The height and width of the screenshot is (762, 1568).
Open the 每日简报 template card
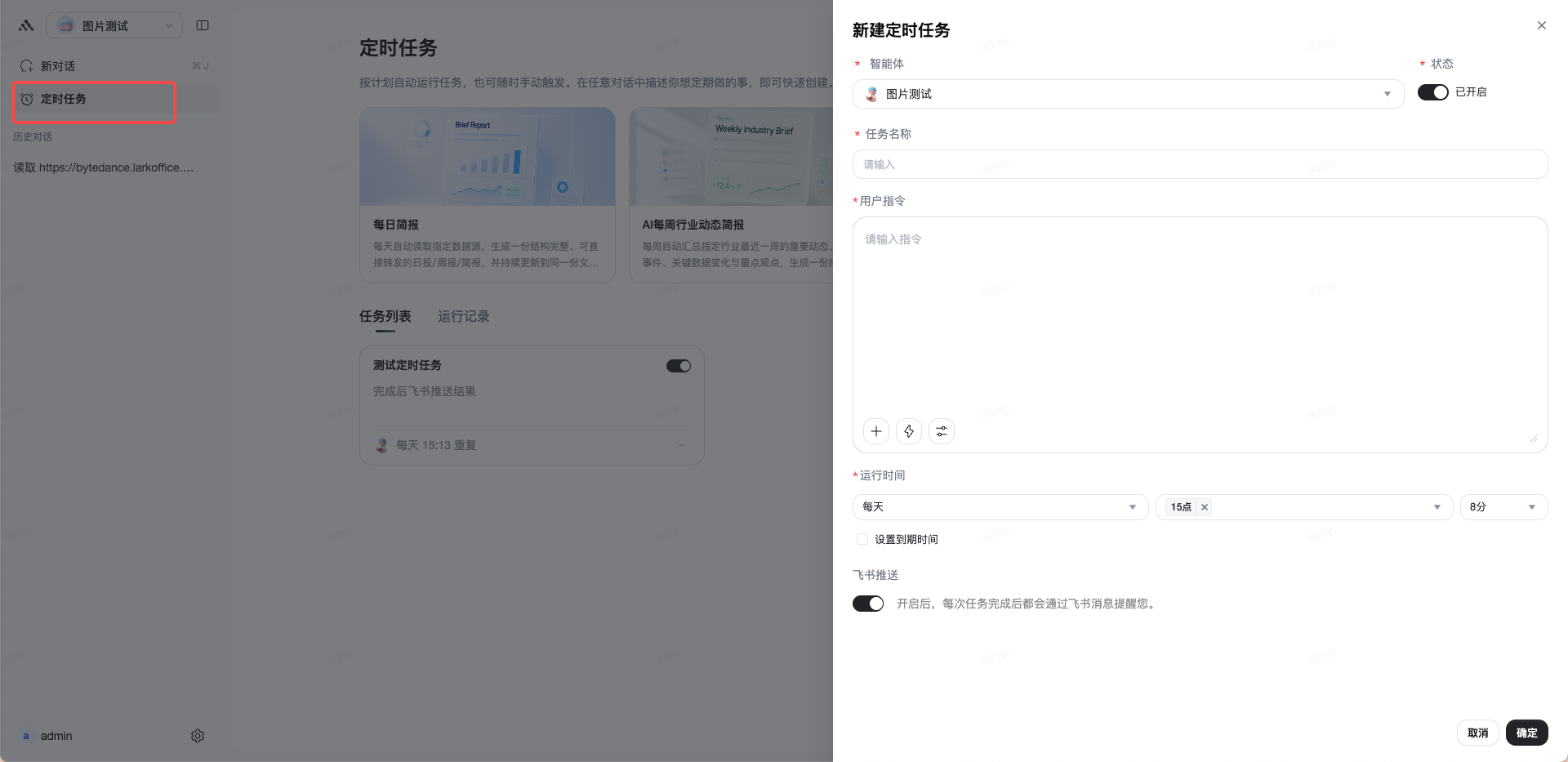tap(488, 195)
